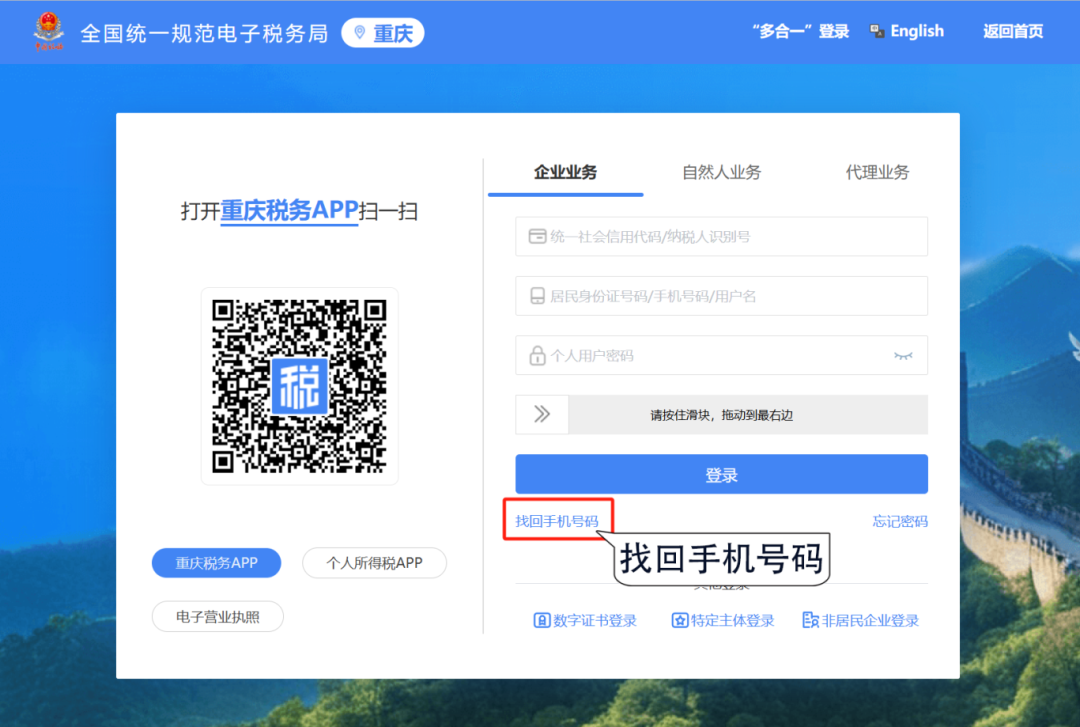1080x727 pixels.
Task: Click the slider verification arrow handle
Action: click(542, 414)
